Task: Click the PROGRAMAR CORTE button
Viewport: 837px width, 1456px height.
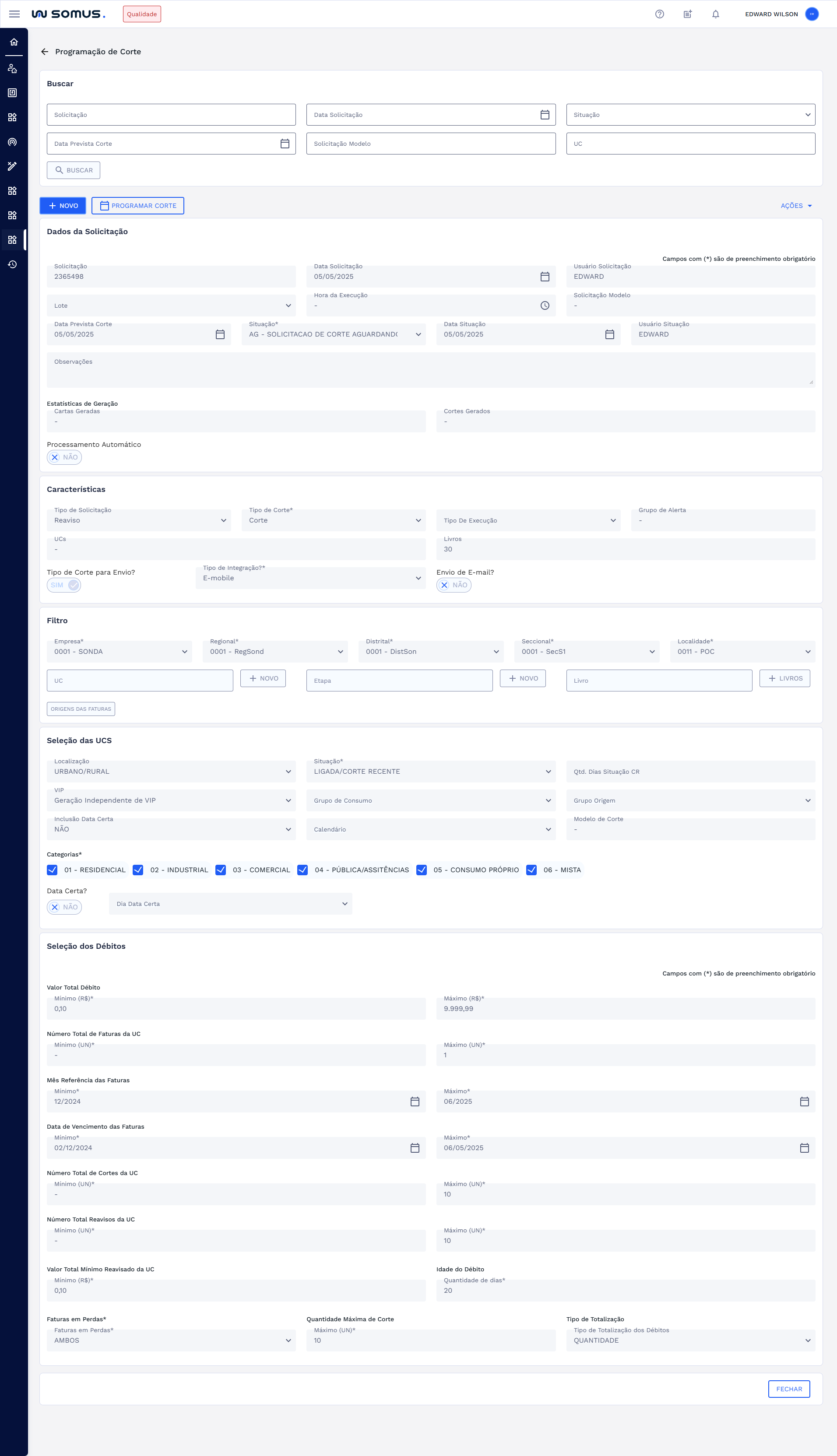Action: [138, 206]
